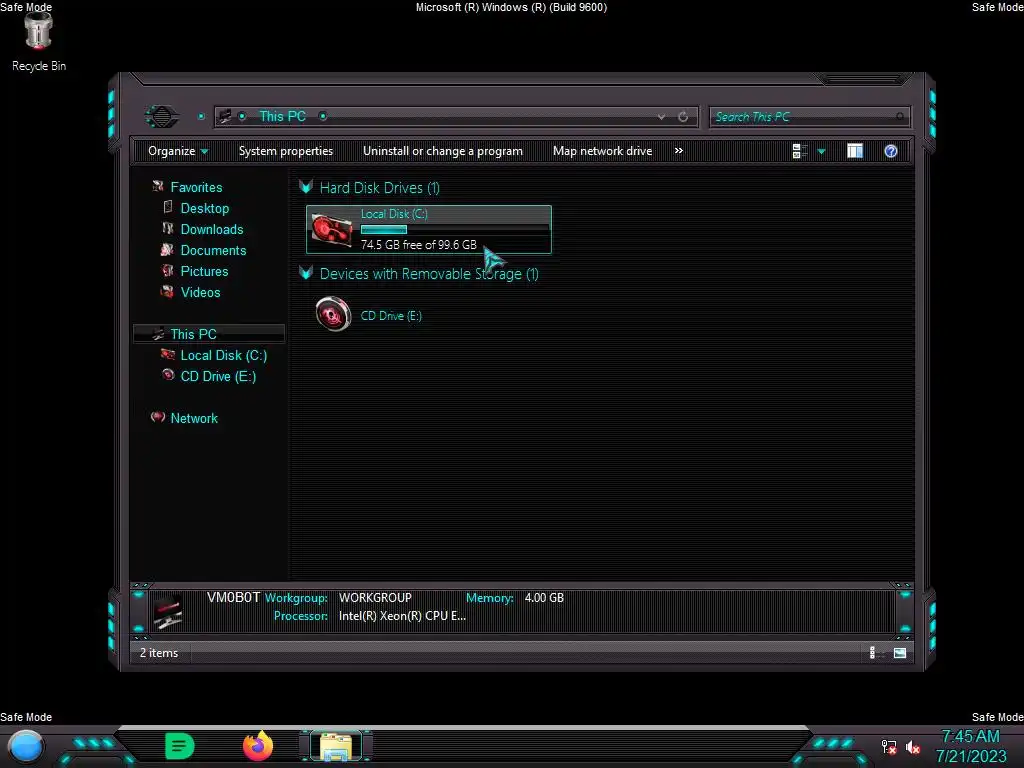Viewport: 1024px width, 768px height.
Task: Open Documents in Favorites
Action: [x=213, y=250]
